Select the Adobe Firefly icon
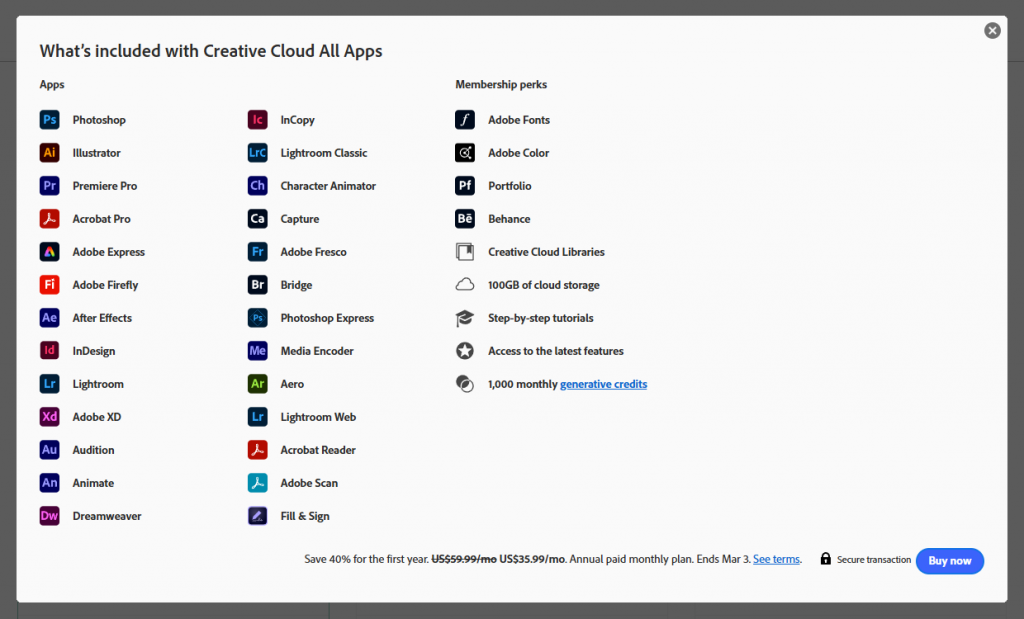 [x=49, y=284]
